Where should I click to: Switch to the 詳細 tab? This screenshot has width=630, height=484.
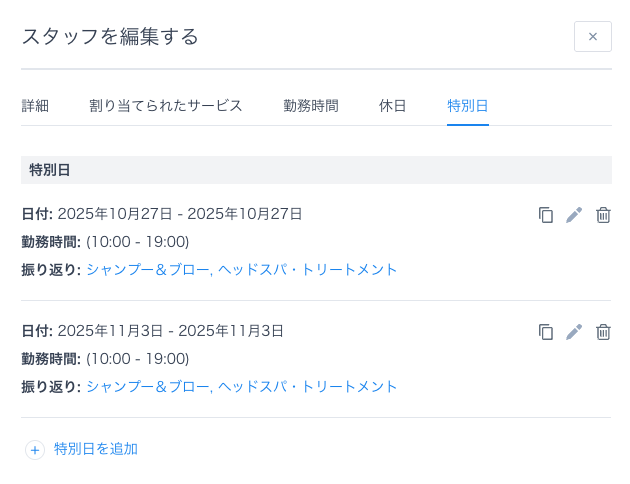(35, 106)
